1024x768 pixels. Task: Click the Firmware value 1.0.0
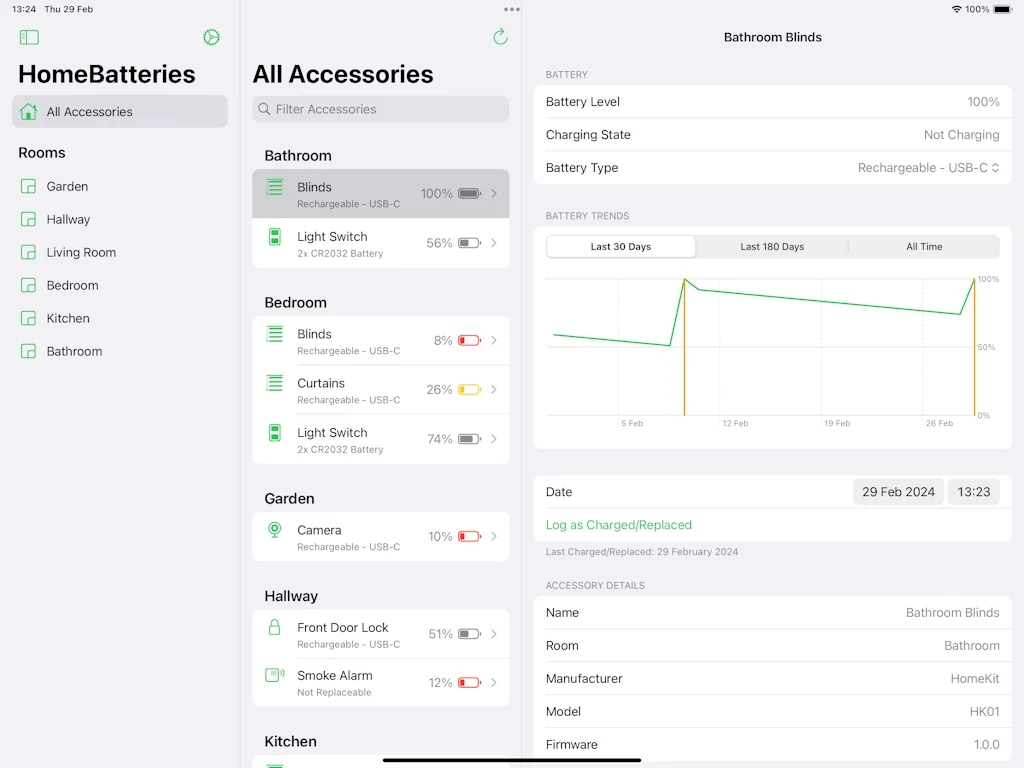pos(986,744)
